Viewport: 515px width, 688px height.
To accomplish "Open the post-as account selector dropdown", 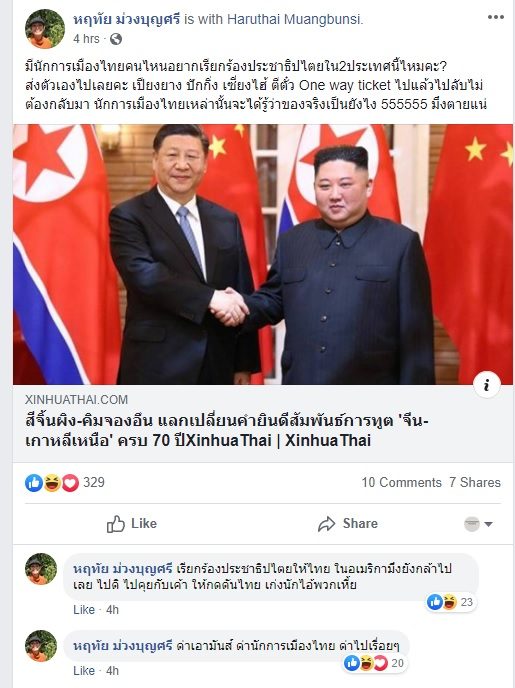I will pos(479,524).
